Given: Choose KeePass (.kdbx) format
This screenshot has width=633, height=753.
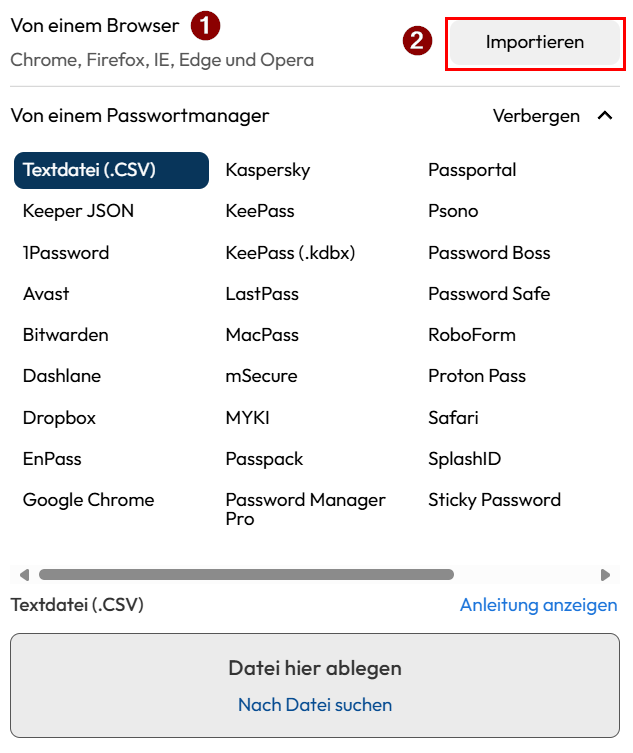Looking at the screenshot, I should [x=290, y=253].
